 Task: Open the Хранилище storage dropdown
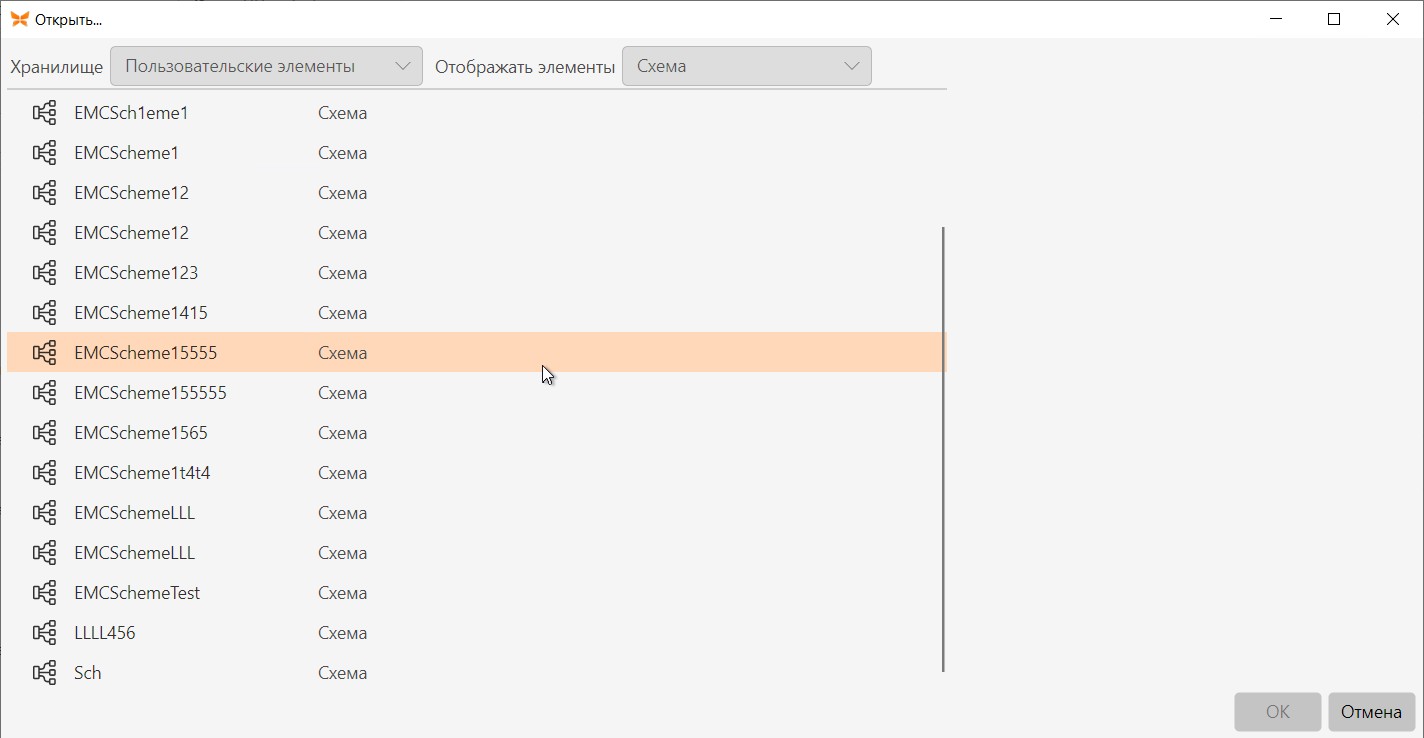pos(266,66)
